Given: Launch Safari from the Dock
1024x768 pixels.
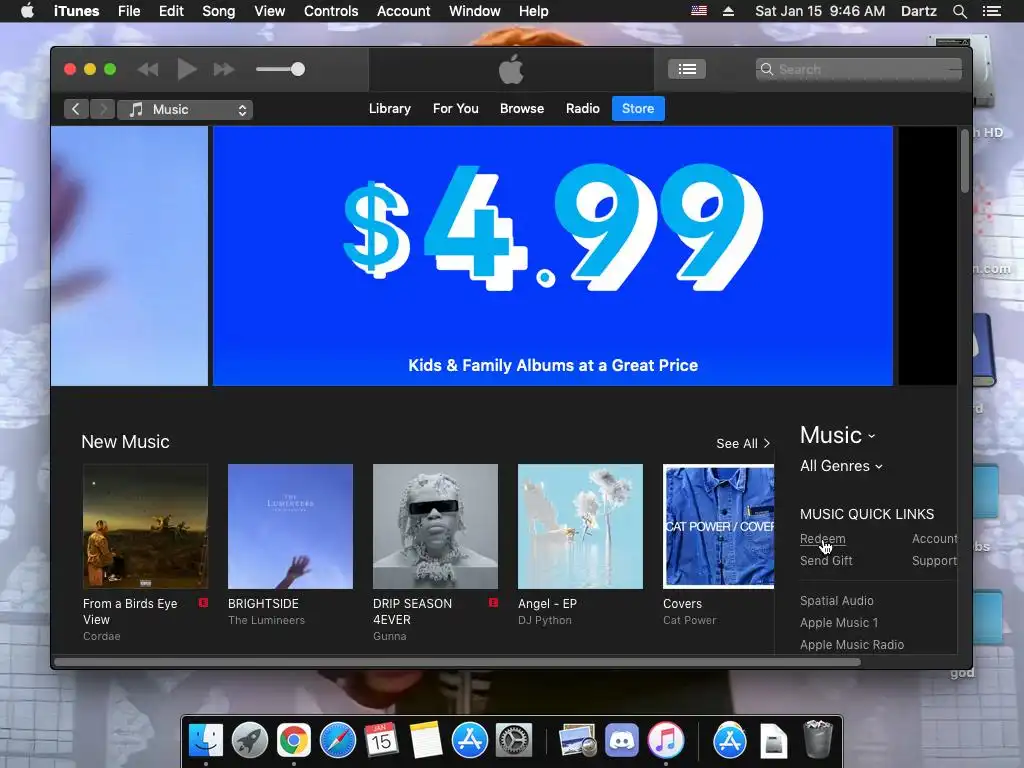Looking at the screenshot, I should [x=337, y=740].
